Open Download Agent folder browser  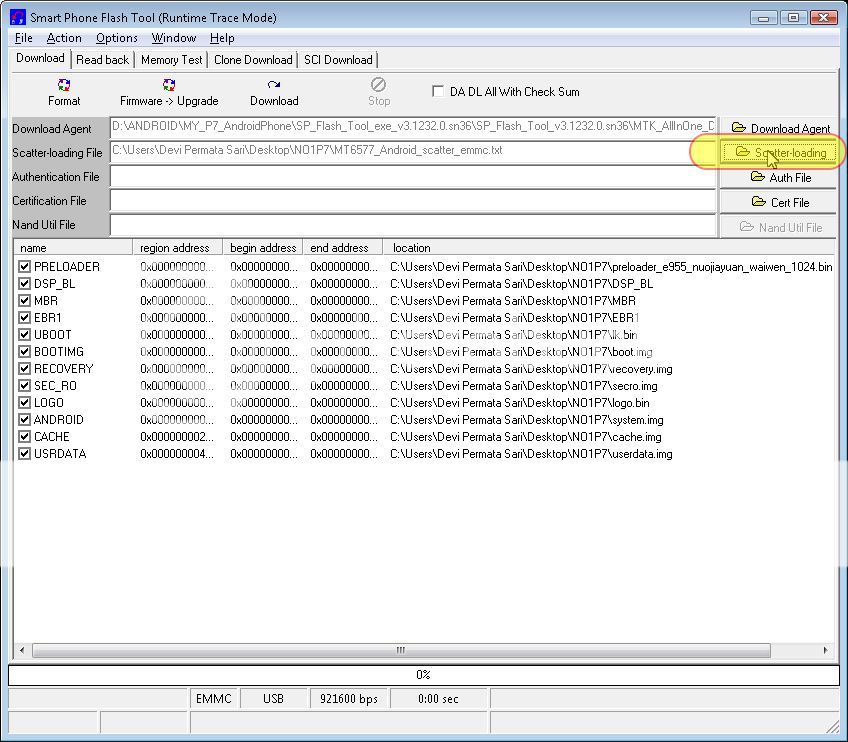(779, 128)
